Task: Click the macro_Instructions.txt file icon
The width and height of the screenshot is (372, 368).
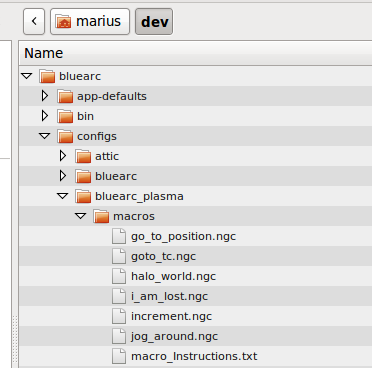Action: [x=119, y=356]
